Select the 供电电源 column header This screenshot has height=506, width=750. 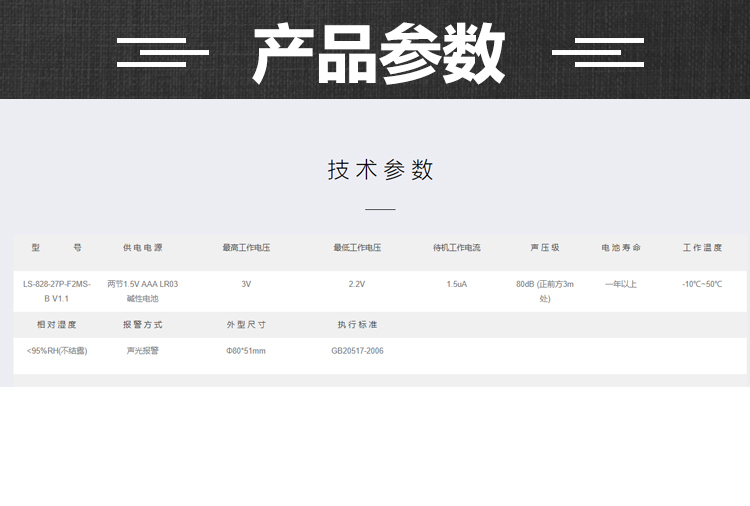click(142, 247)
